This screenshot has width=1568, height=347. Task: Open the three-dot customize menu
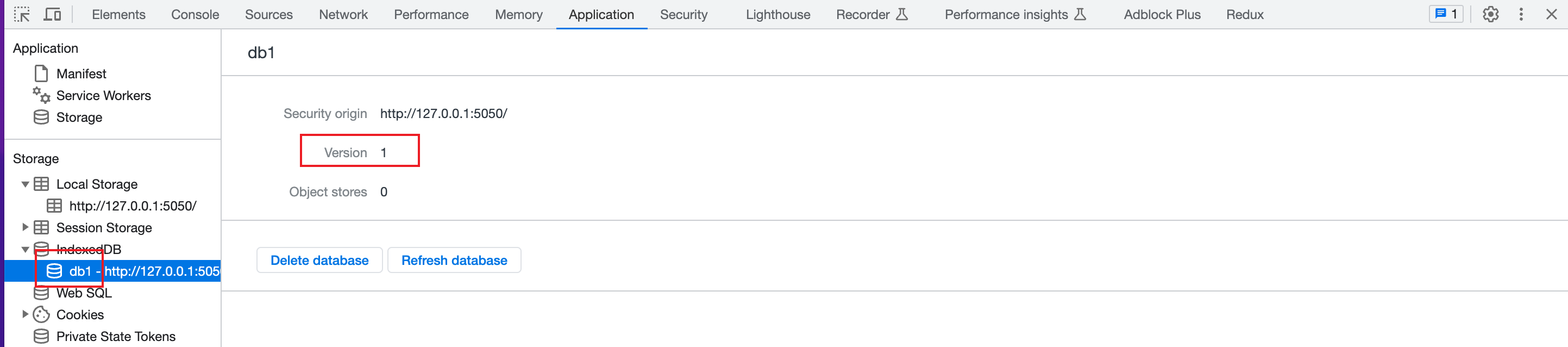pos(1521,15)
